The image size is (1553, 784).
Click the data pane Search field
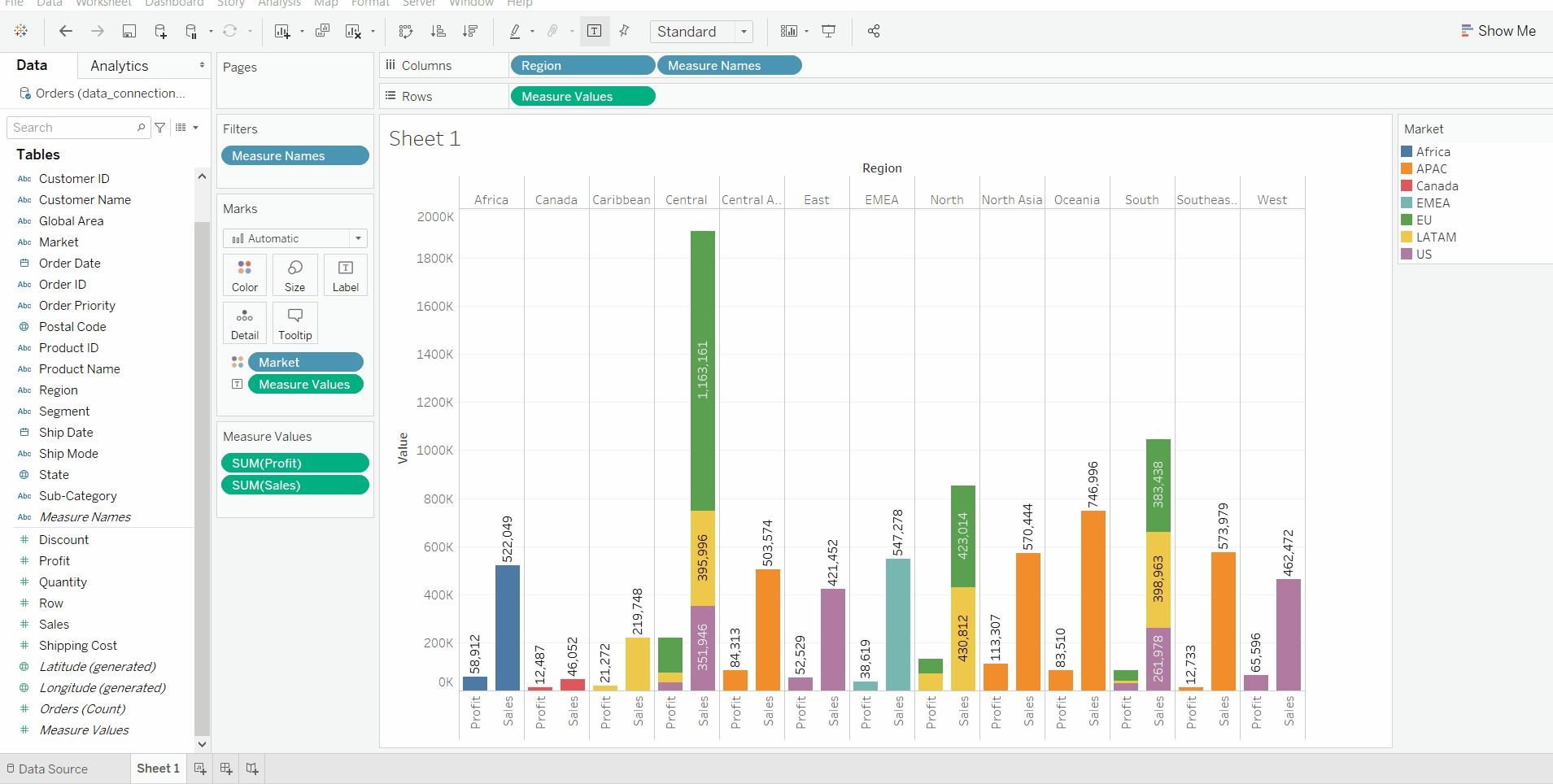tap(73, 128)
